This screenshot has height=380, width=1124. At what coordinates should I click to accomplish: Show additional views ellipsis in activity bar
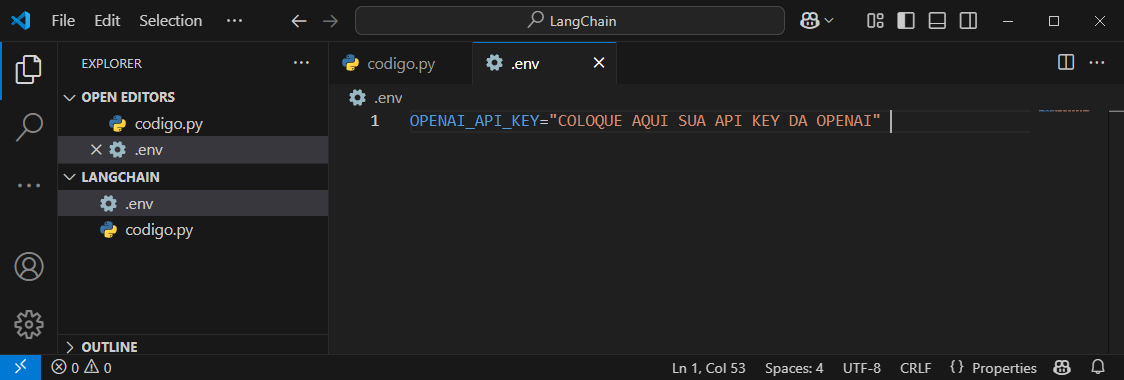(29, 186)
